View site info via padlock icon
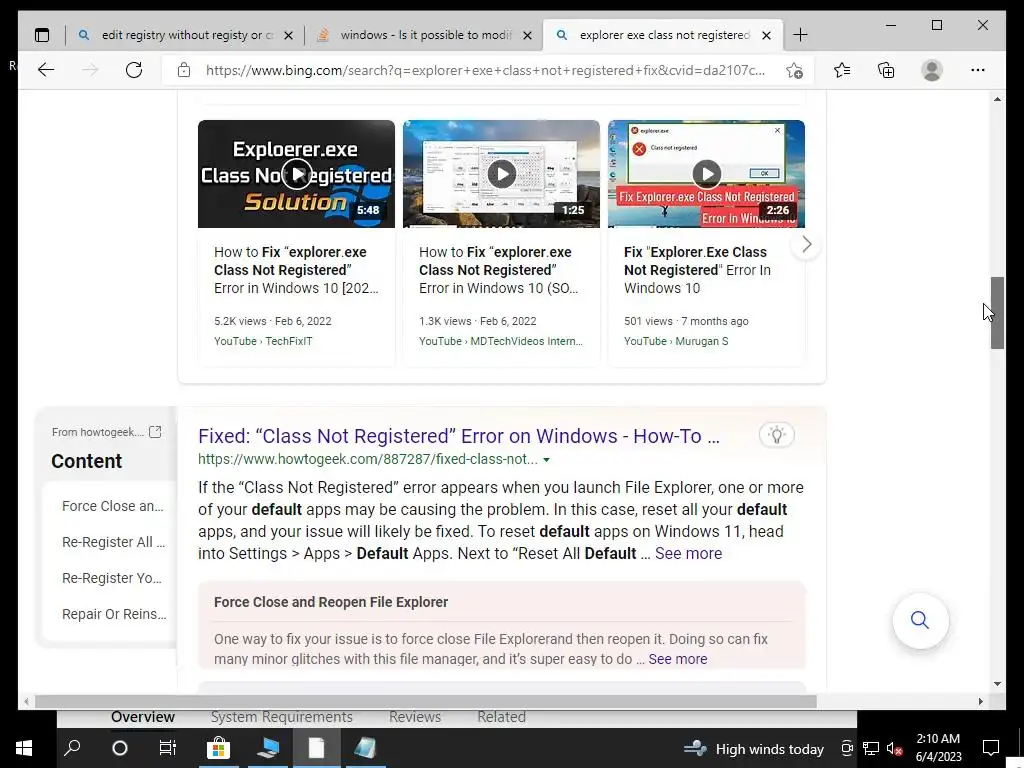 click(184, 70)
